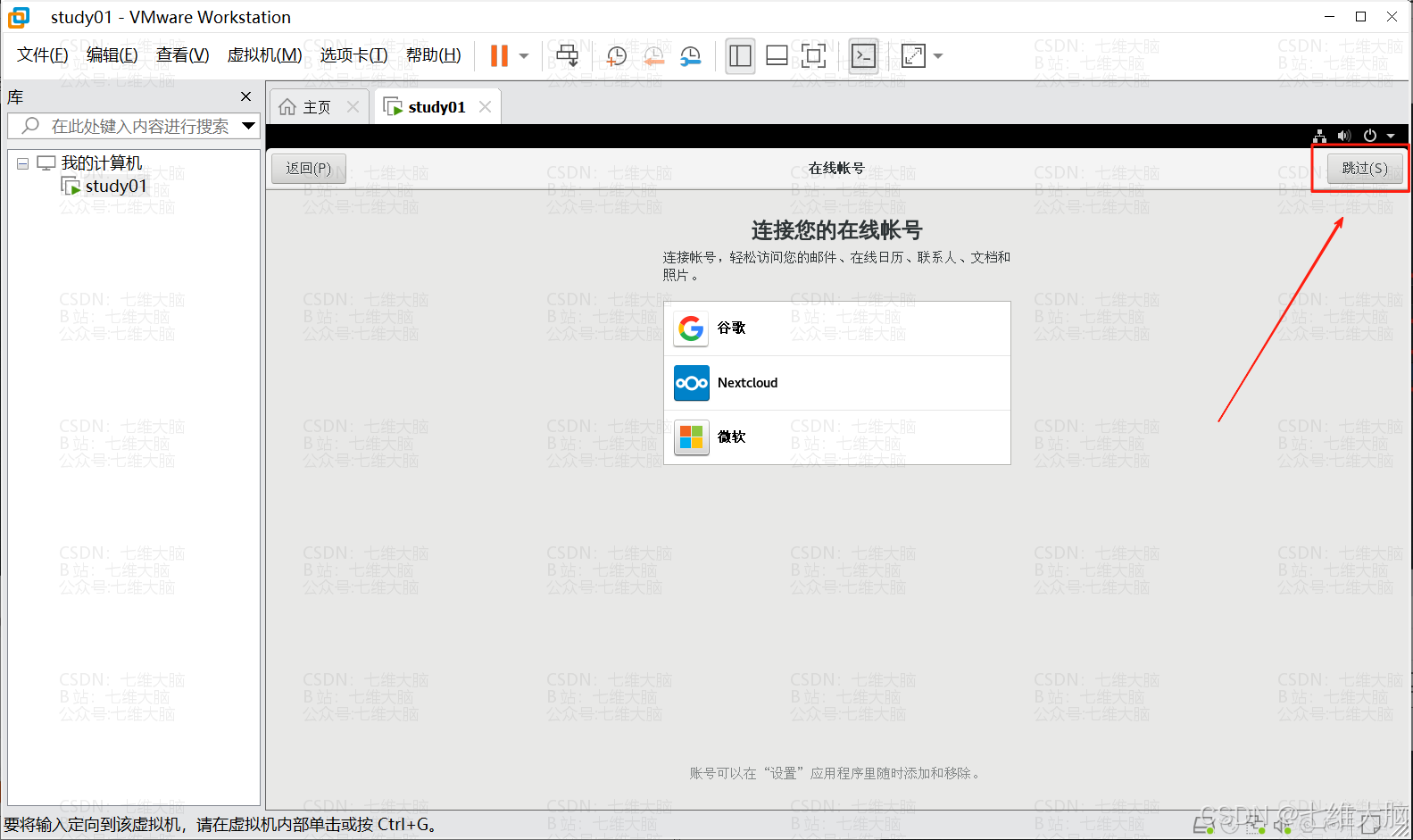
Task: Open the power options dropdown next to pause
Action: pos(524,56)
